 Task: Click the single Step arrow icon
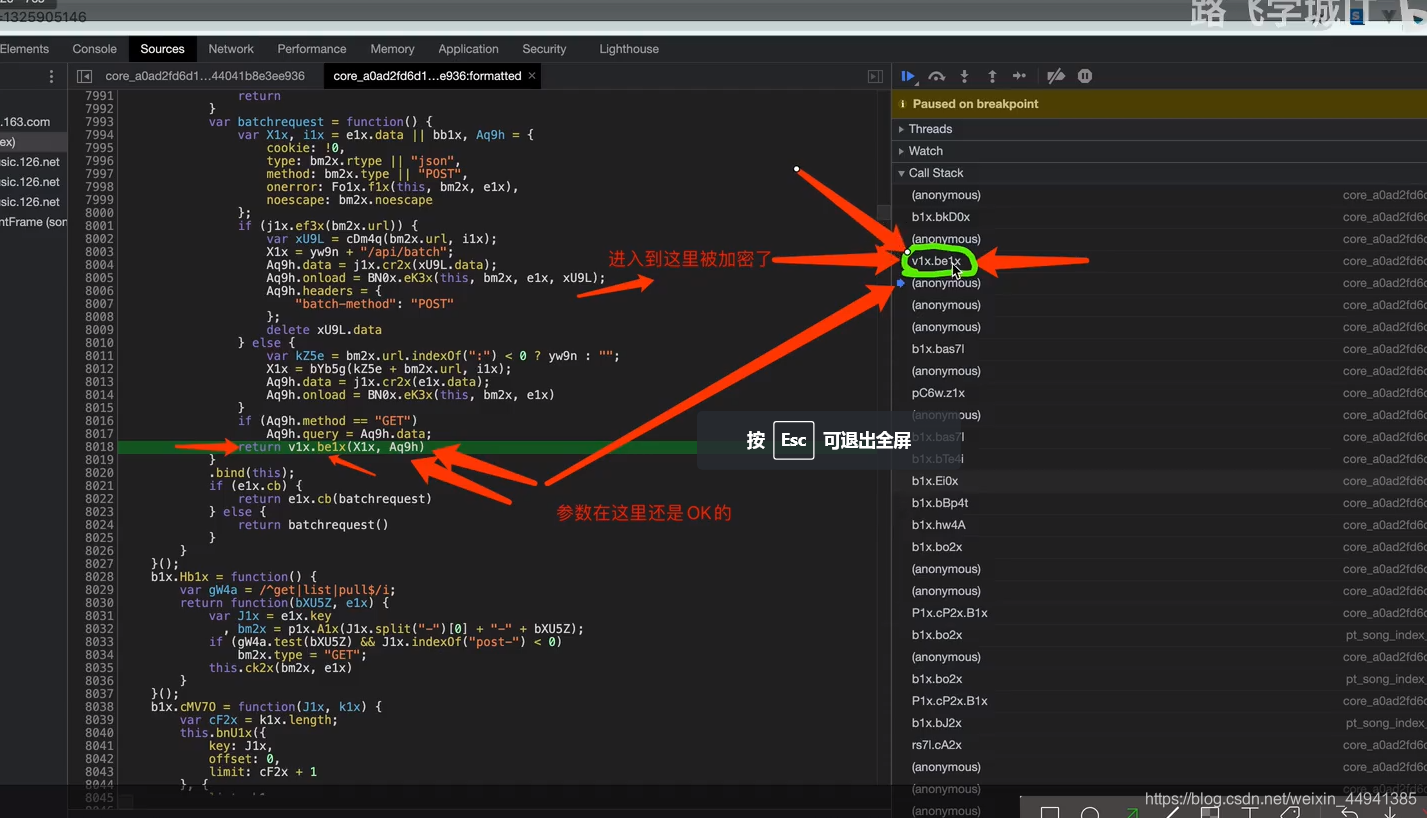click(x=1019, y=76)
